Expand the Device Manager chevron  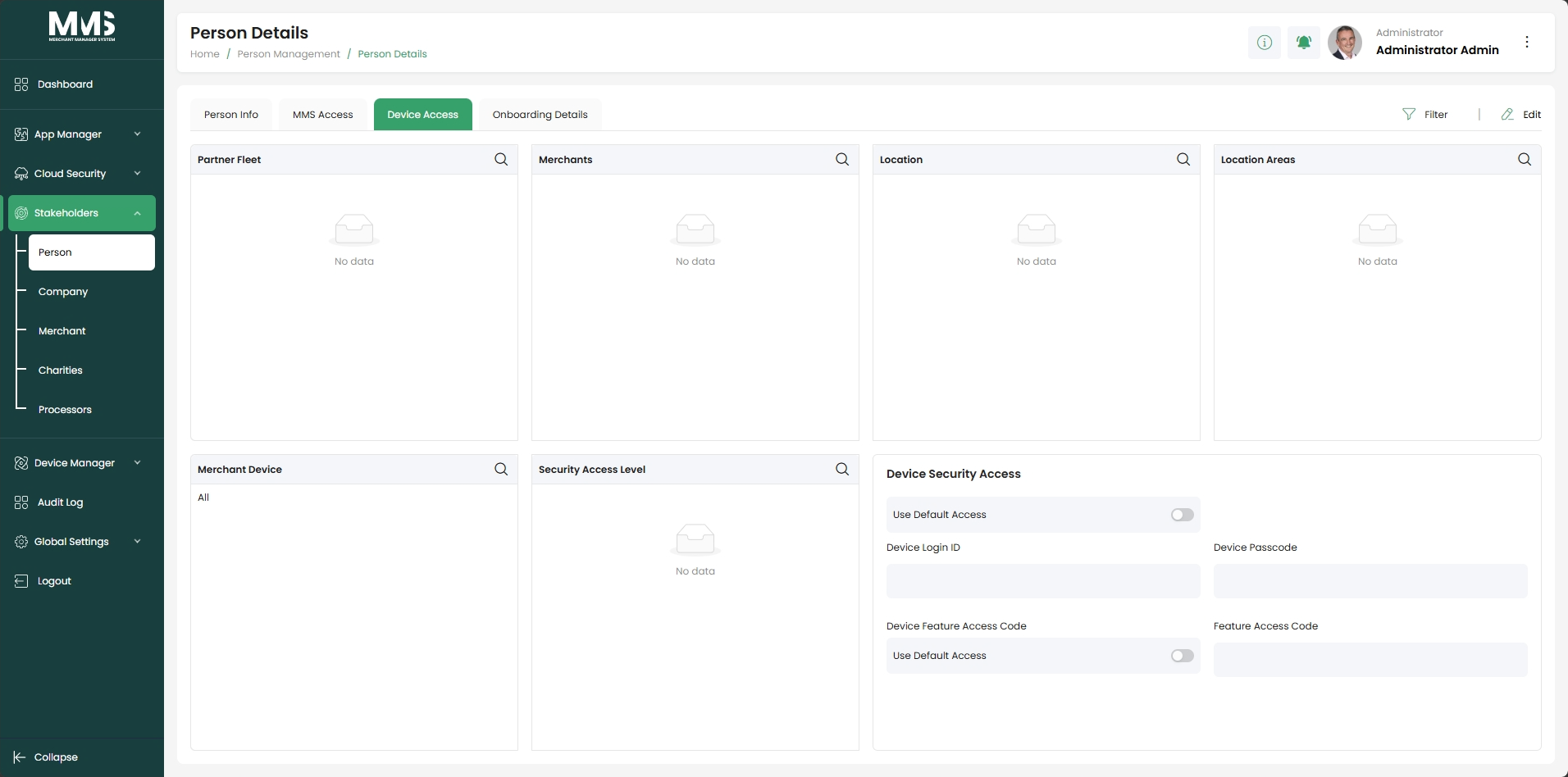[x=137, y=463]
